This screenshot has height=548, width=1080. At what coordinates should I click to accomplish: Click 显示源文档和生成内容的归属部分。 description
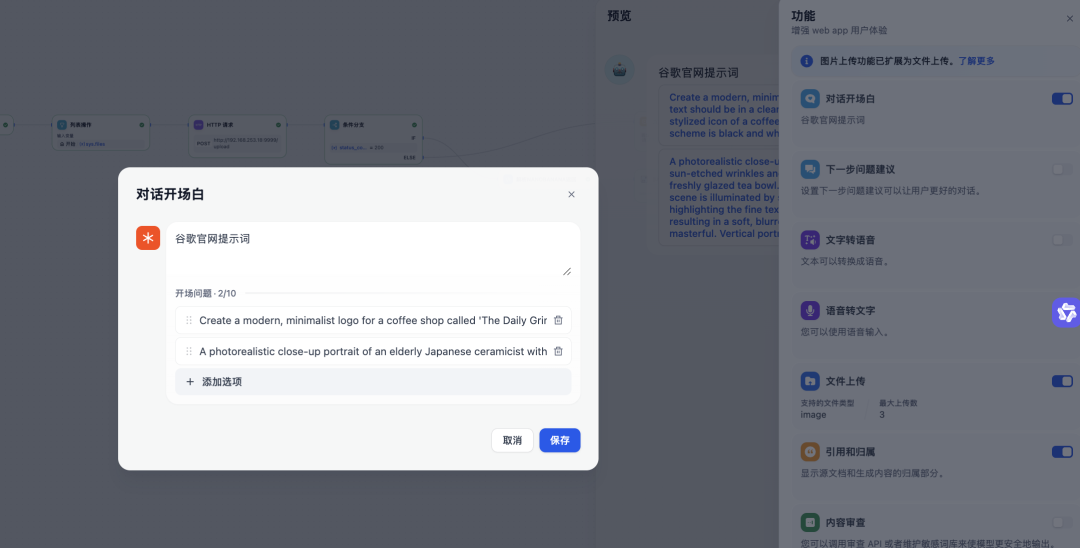tap(873, 473)
